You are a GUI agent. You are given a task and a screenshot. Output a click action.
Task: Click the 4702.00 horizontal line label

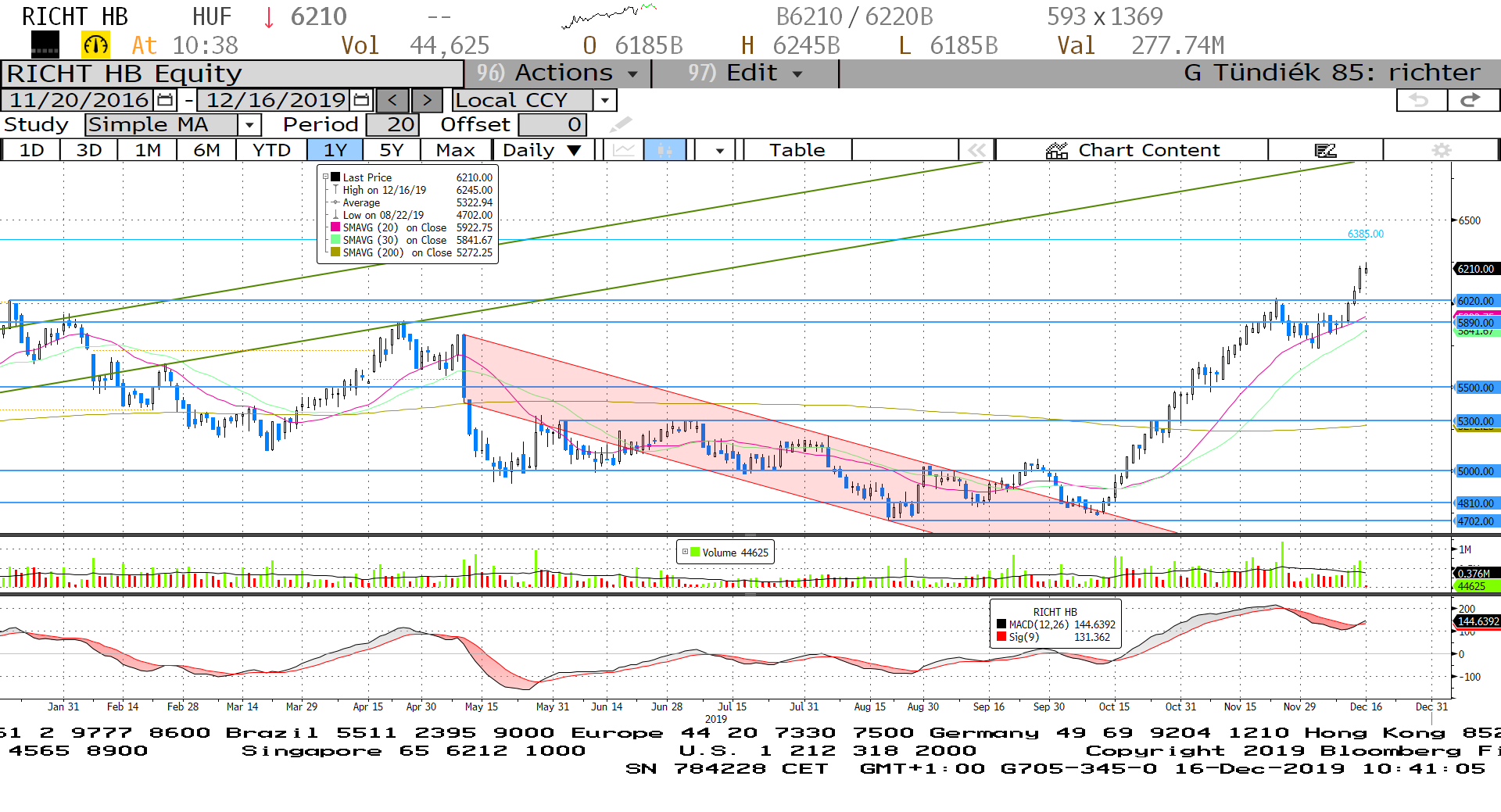1475,521
